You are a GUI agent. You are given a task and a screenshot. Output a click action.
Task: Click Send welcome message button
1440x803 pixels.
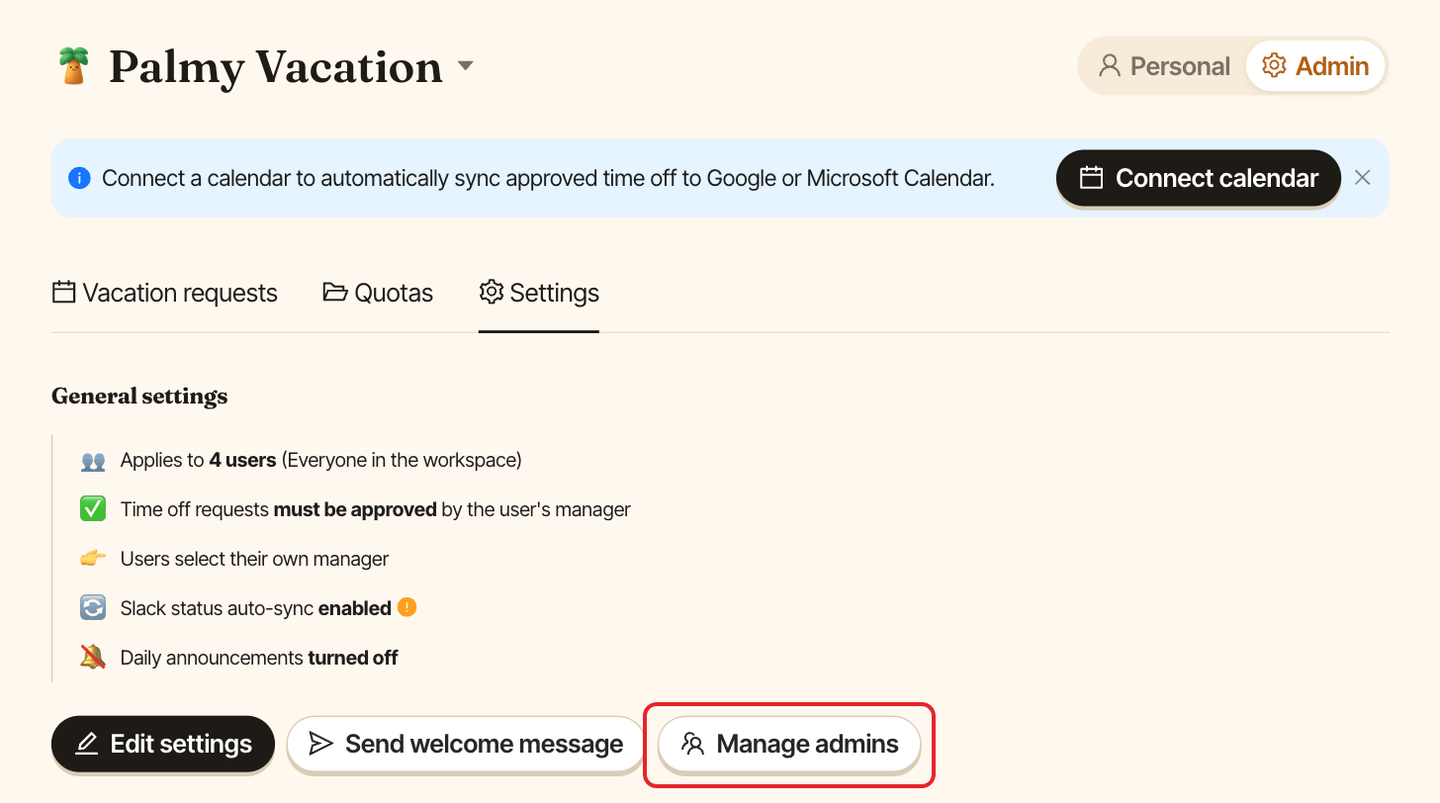(x=466, y=744)
